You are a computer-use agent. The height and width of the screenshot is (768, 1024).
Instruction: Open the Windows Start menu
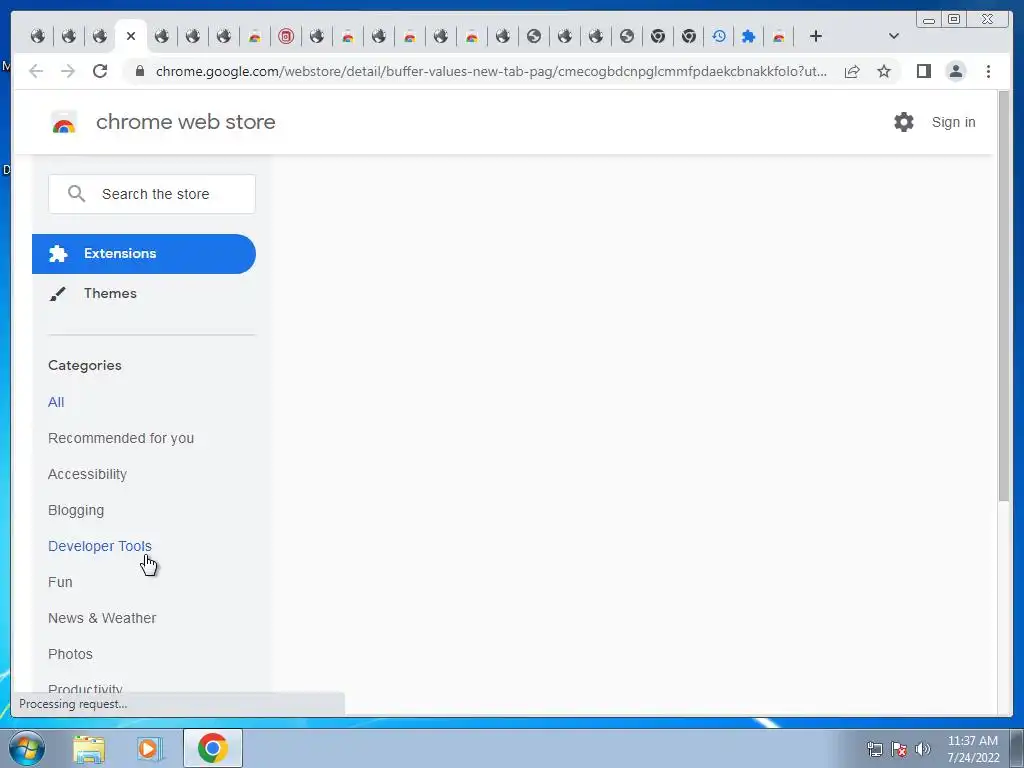point(27,748)
